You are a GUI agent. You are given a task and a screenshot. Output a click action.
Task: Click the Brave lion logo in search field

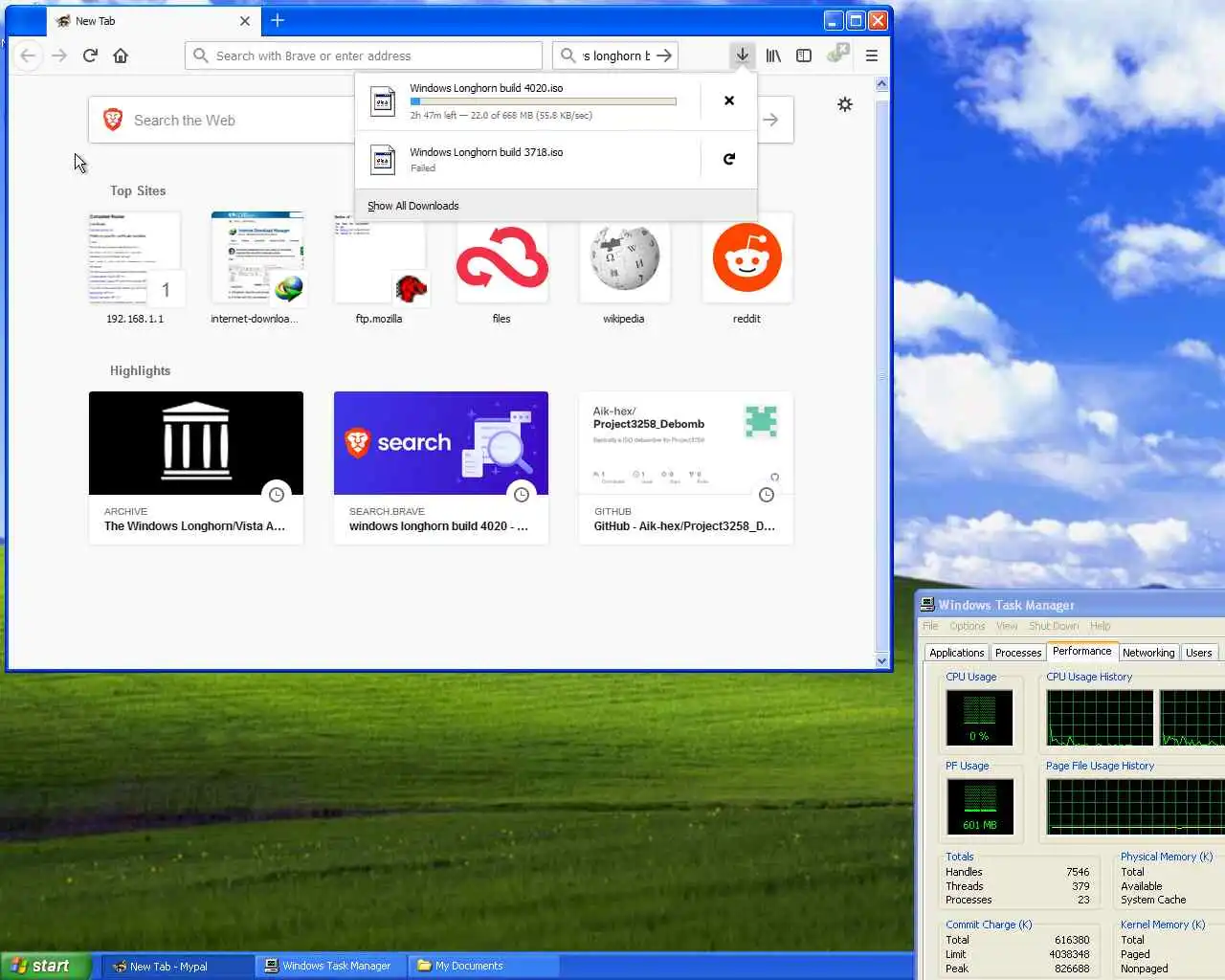pos(113,120)
